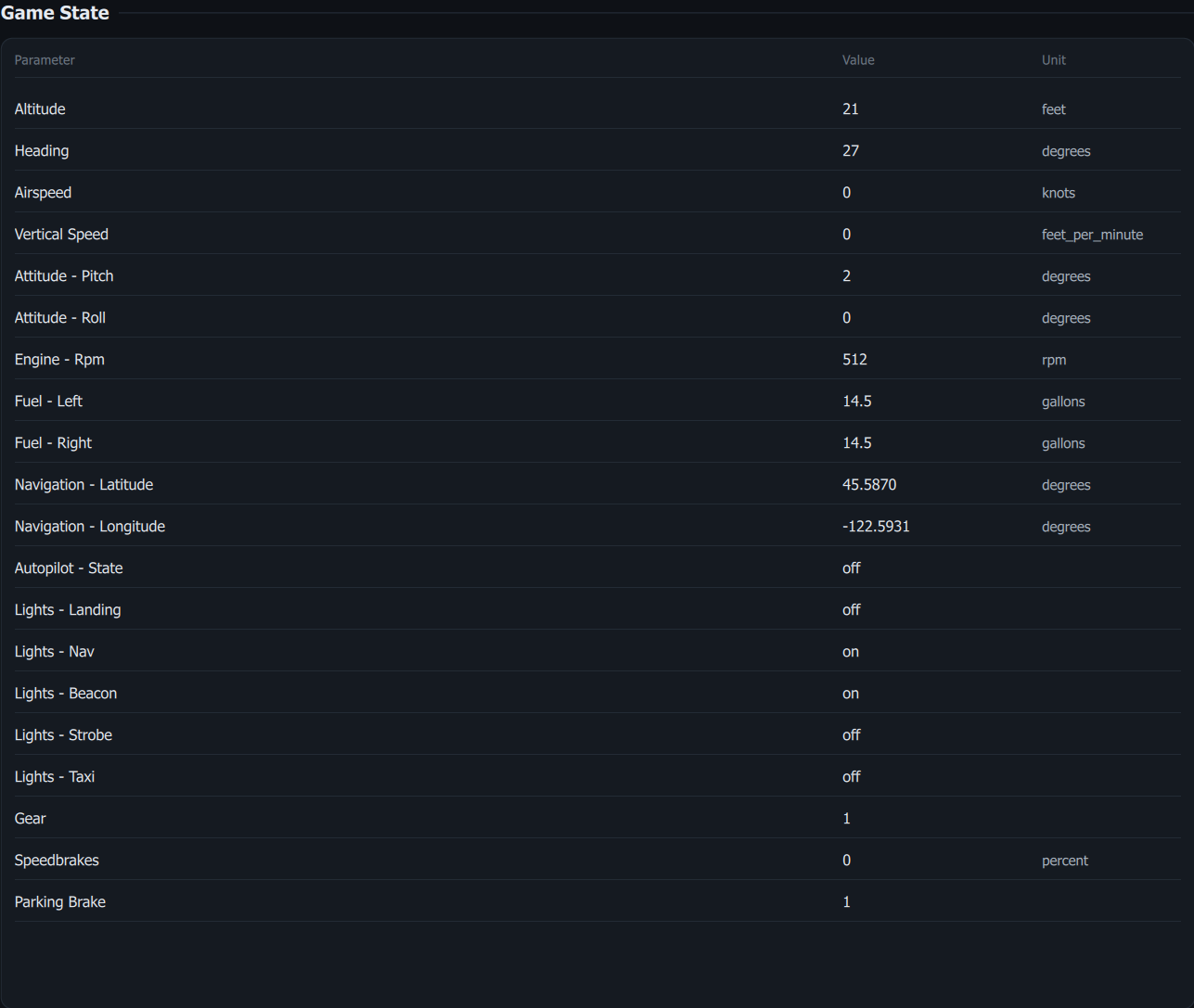Click the Lights - Beacon value on
Image resolution: width=1194 pixels, height=1008 pixels.
(851, 694)
